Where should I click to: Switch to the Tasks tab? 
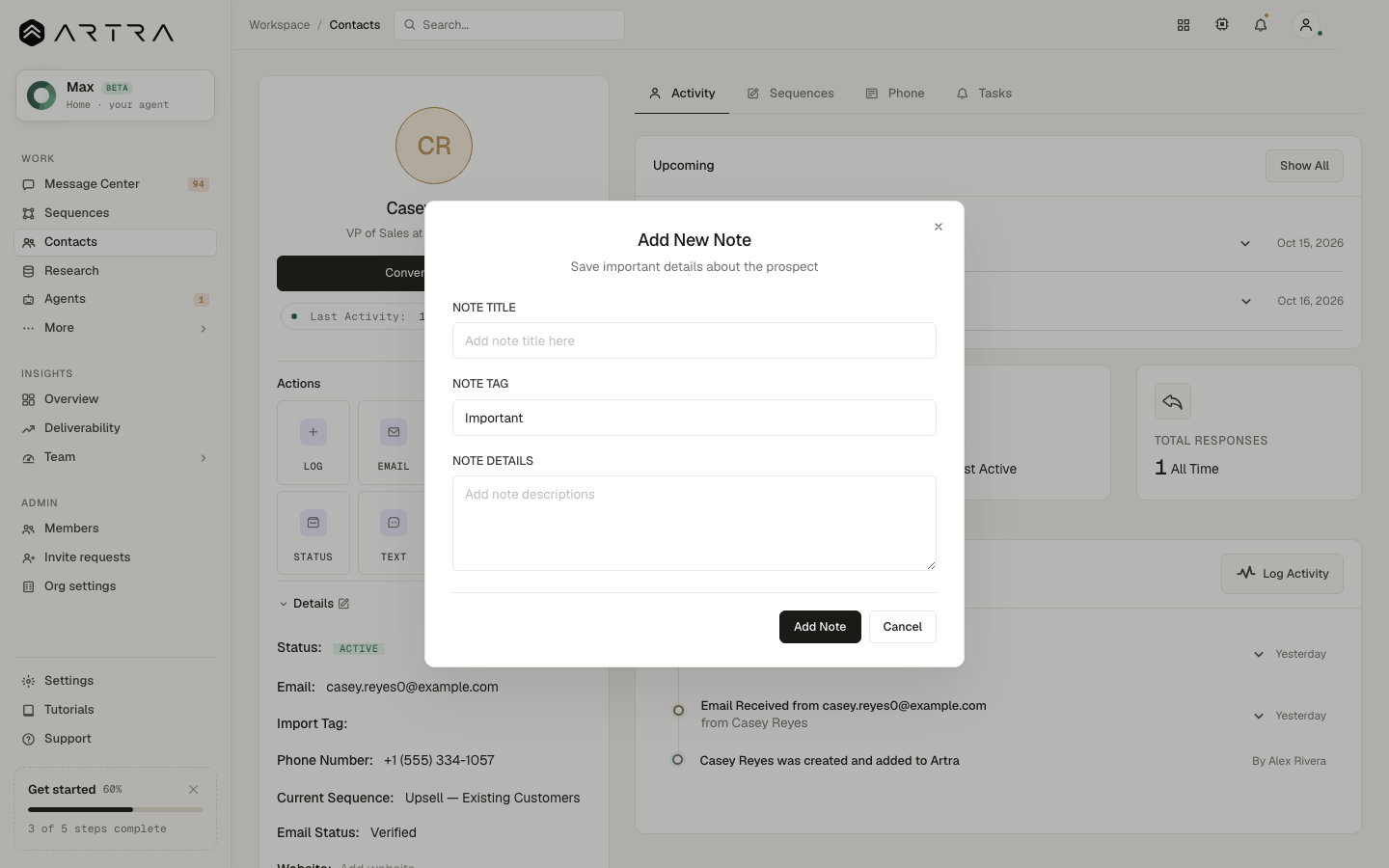click(984, 94)
